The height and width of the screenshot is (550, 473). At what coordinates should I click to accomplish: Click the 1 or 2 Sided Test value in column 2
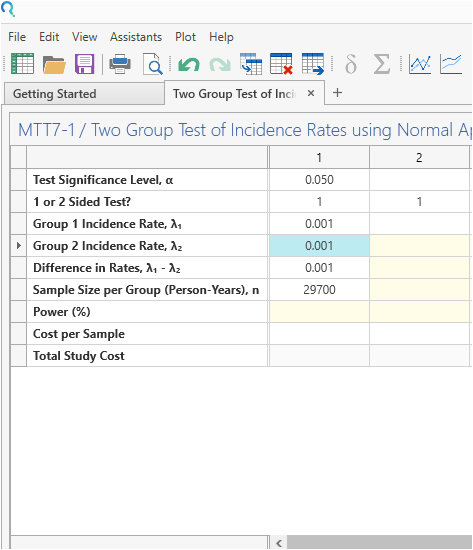419,202
